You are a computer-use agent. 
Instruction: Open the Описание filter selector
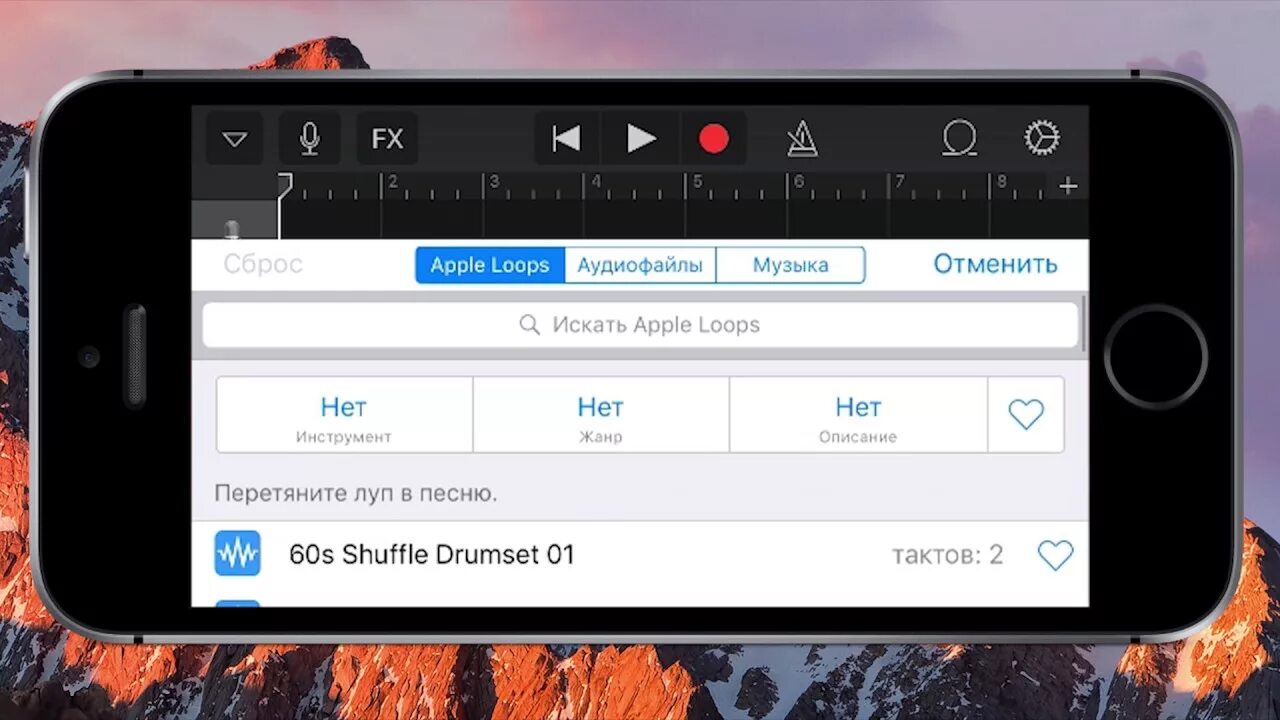(858, 415)
